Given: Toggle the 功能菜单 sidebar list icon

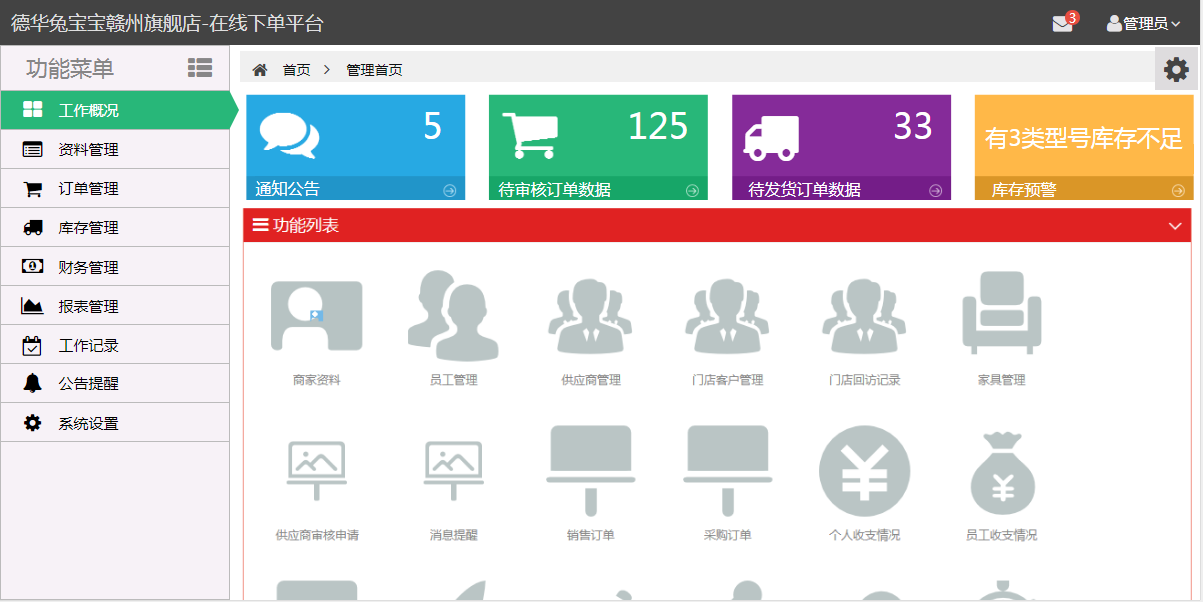Looking at the screenshot, I should pyautogui.click(x=200, y=68).
